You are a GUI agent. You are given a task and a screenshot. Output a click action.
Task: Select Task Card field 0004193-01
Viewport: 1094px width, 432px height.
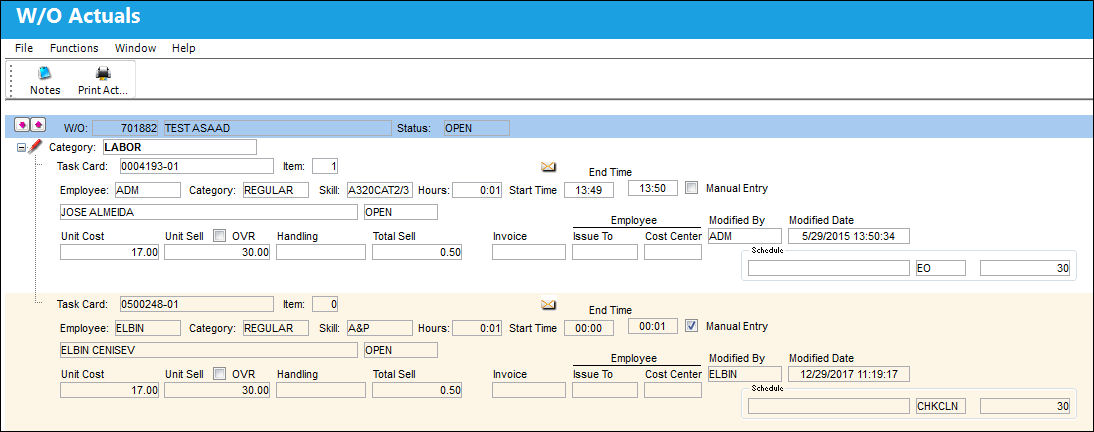click(196, 166)
